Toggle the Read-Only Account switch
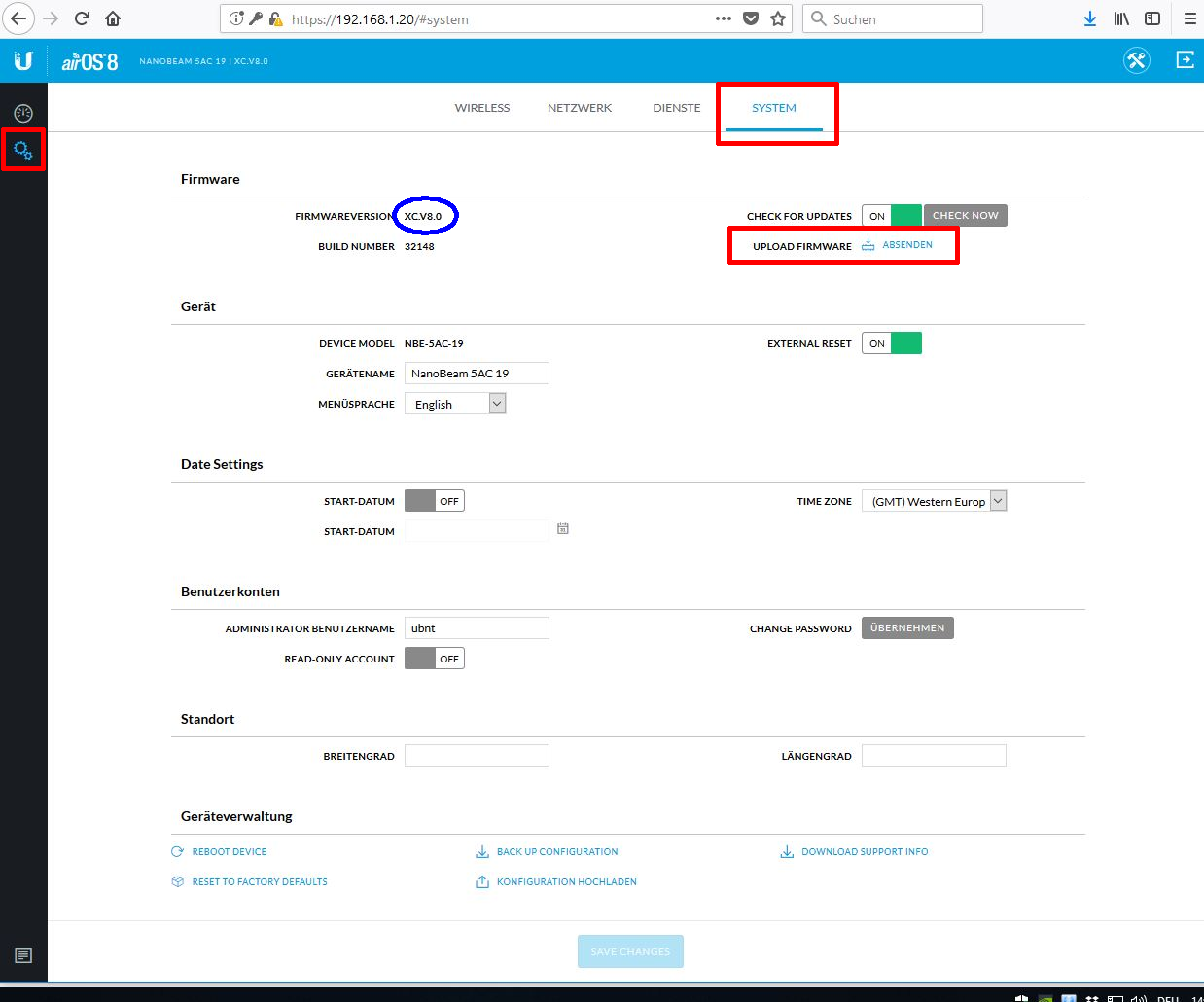Image resolution: width=1204 pixels, height=1002 pixels. pos(435,659)
